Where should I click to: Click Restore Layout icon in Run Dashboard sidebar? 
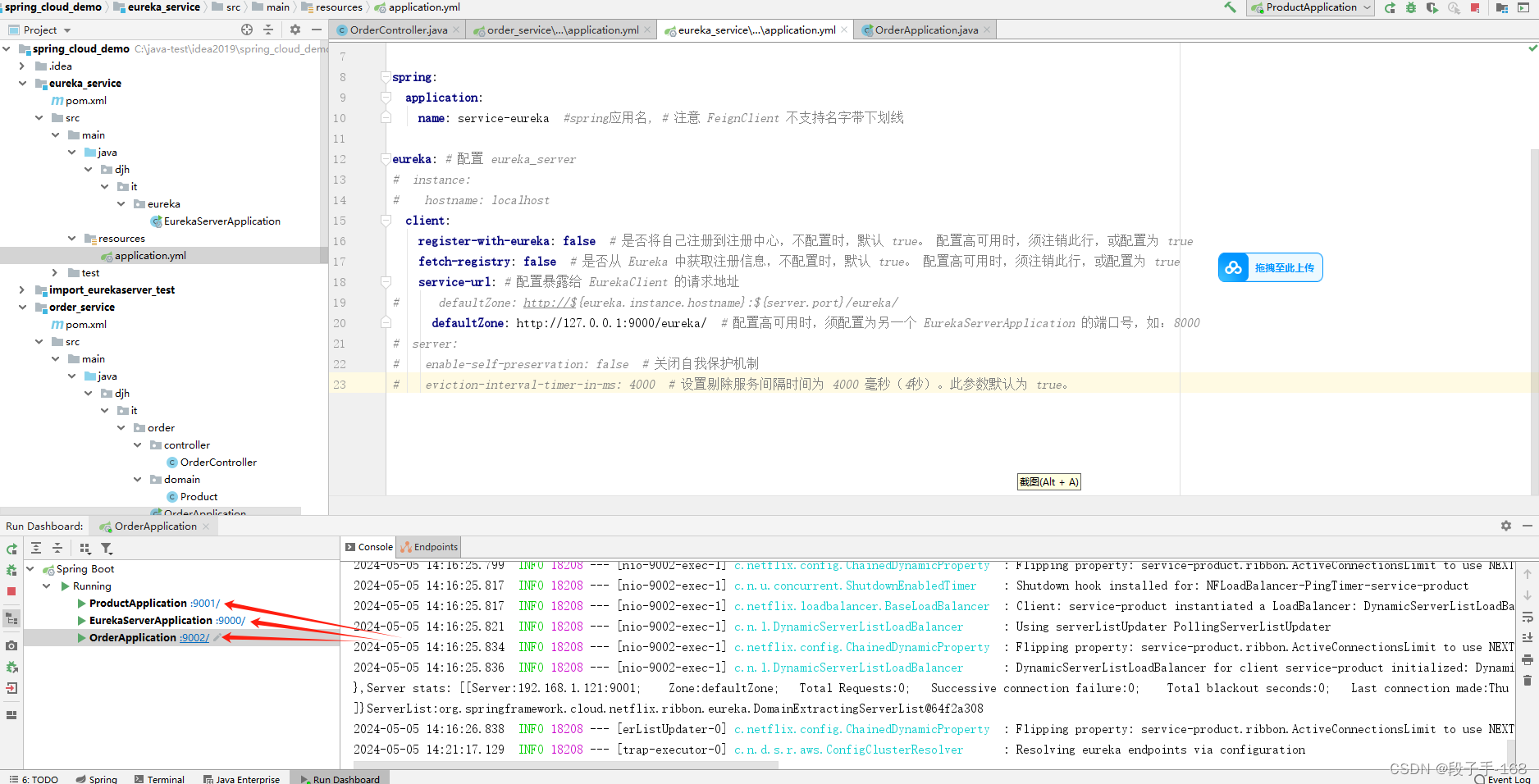point(11,715)
